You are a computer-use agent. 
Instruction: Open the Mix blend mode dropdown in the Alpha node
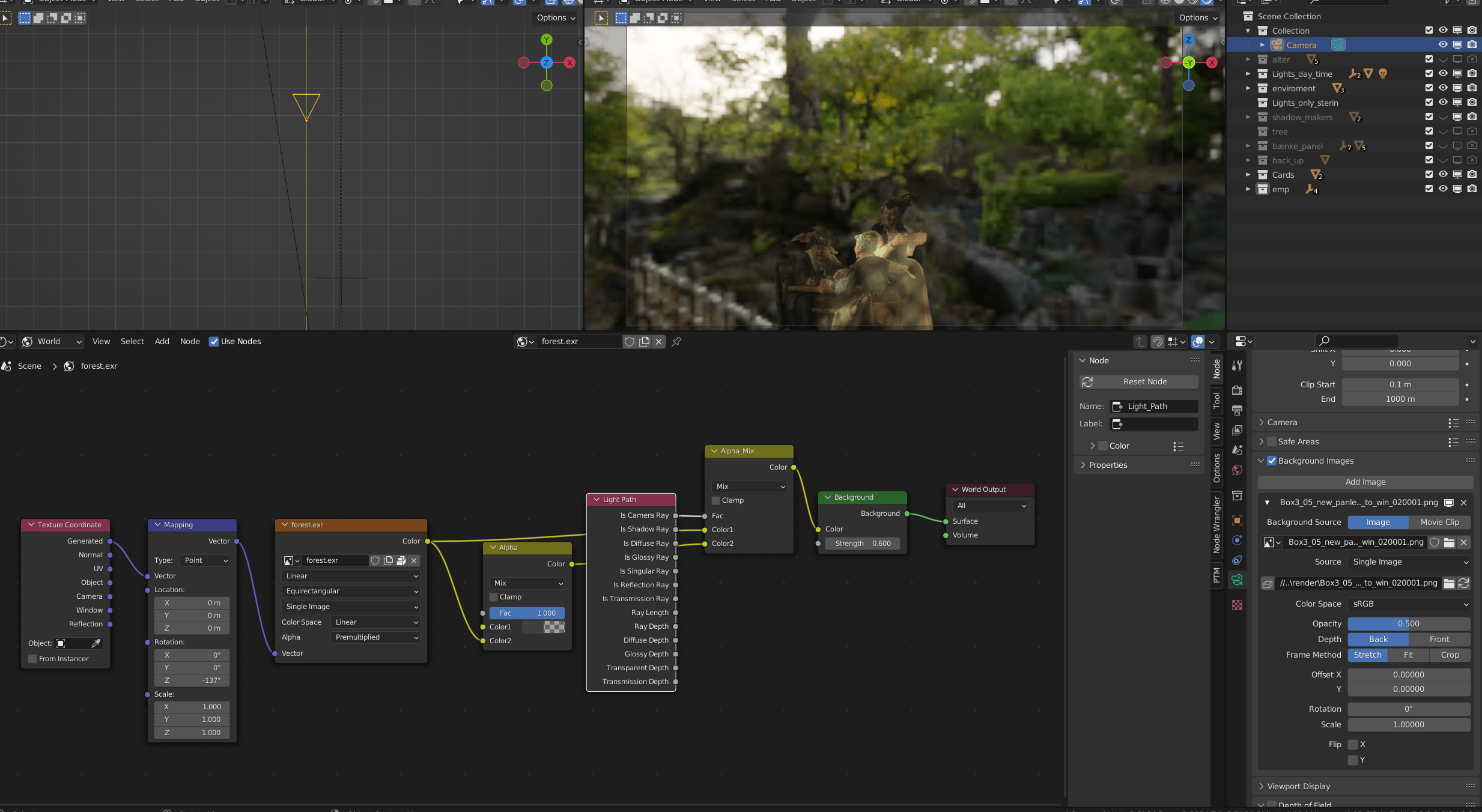tap(526, 583)
